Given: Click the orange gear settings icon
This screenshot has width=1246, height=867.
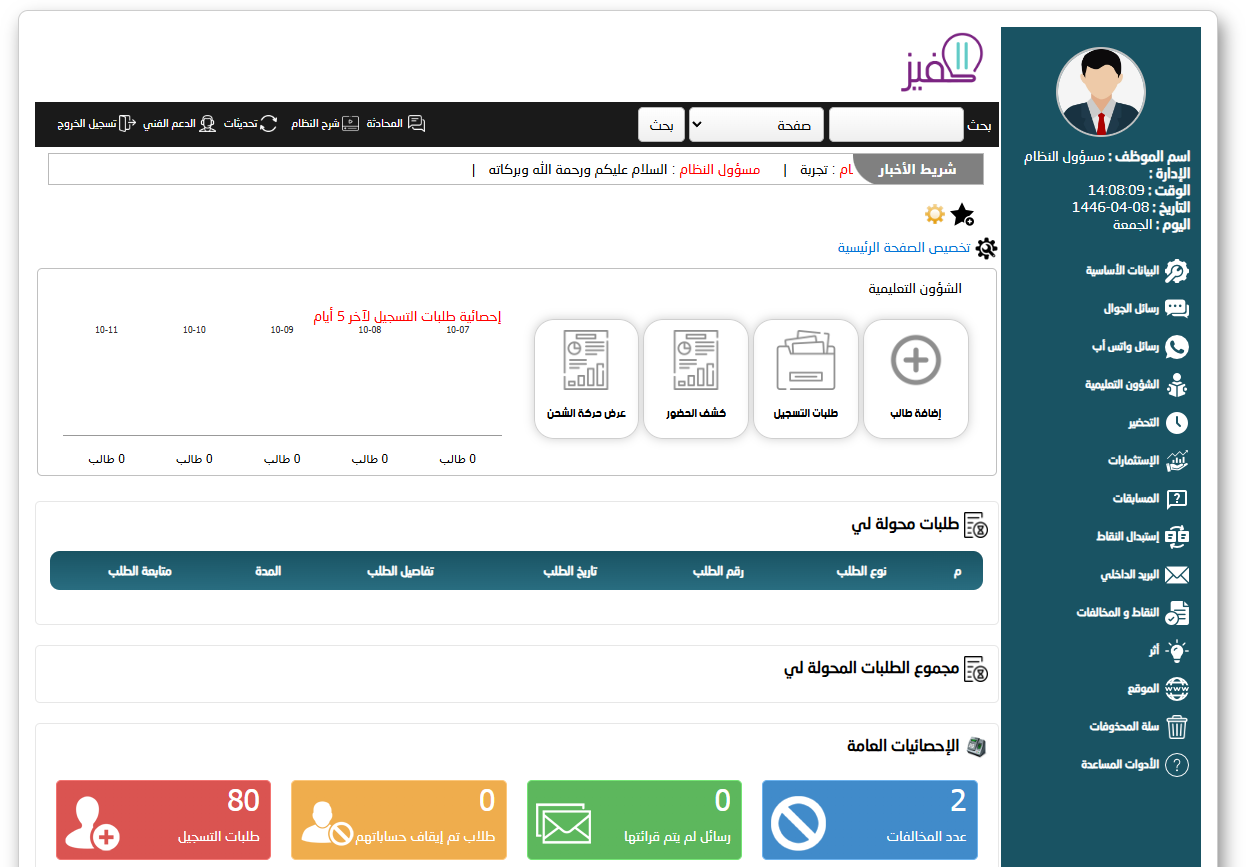Looking at the screenshot, I should tap(934, 213).
